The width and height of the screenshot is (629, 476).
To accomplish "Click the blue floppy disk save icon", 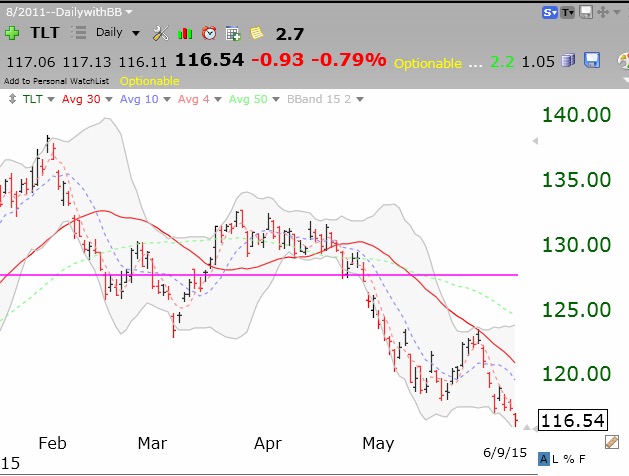I will pyautogui.click(x=592, y=60).
